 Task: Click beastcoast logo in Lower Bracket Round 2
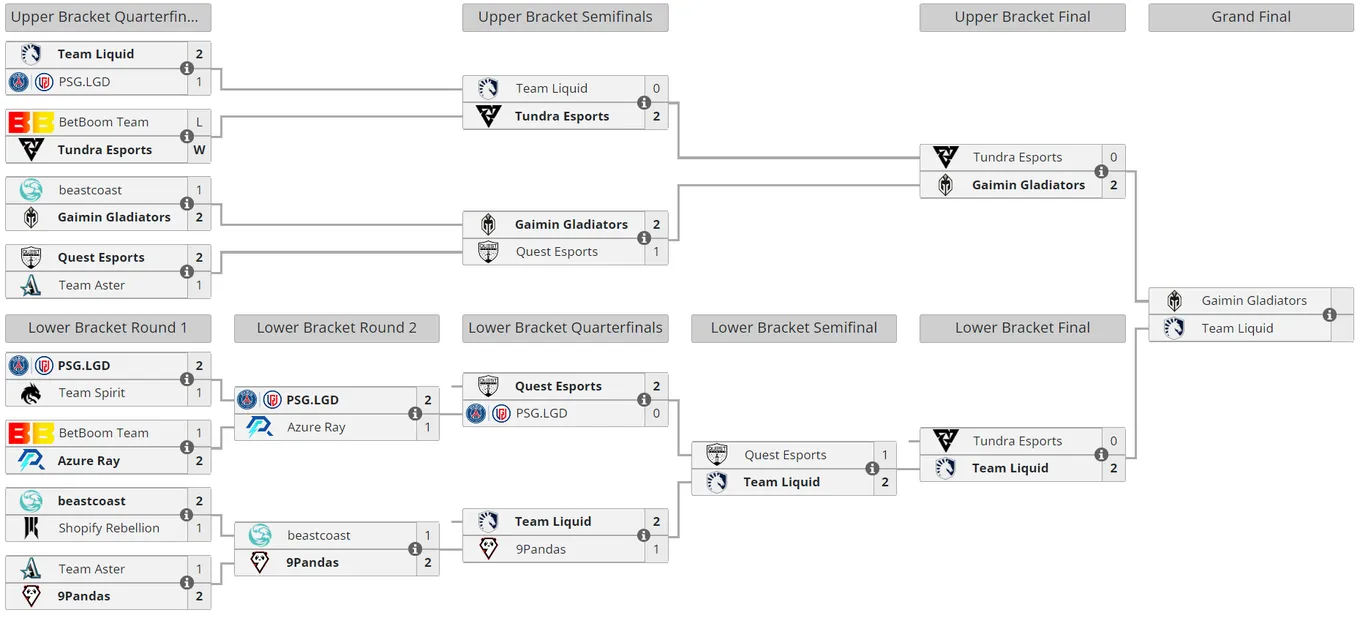tap(260, 535)
